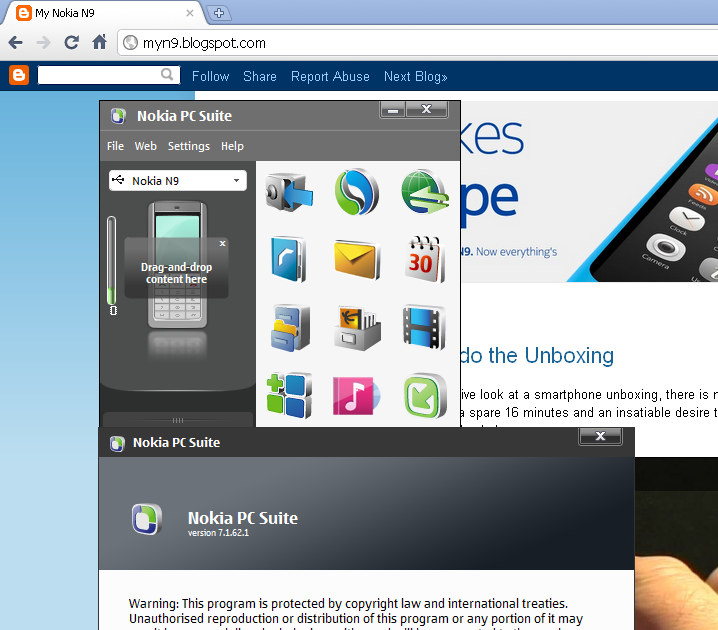Open the Web menu in Nokia PC Suite

[146, 146]
